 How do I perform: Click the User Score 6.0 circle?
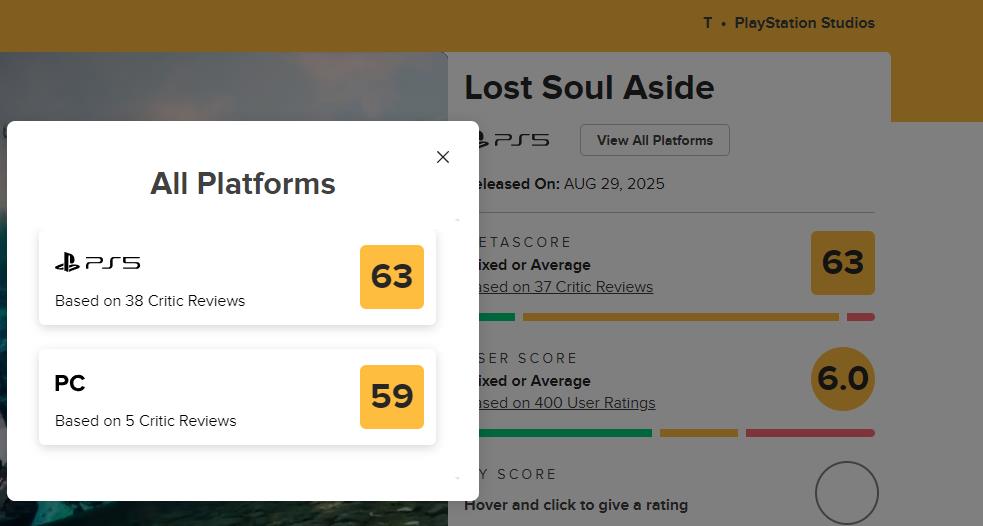842,379
